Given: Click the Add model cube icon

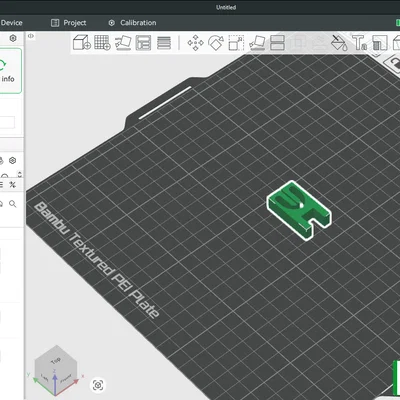Looking at the screenshot, I should [82, 43].
